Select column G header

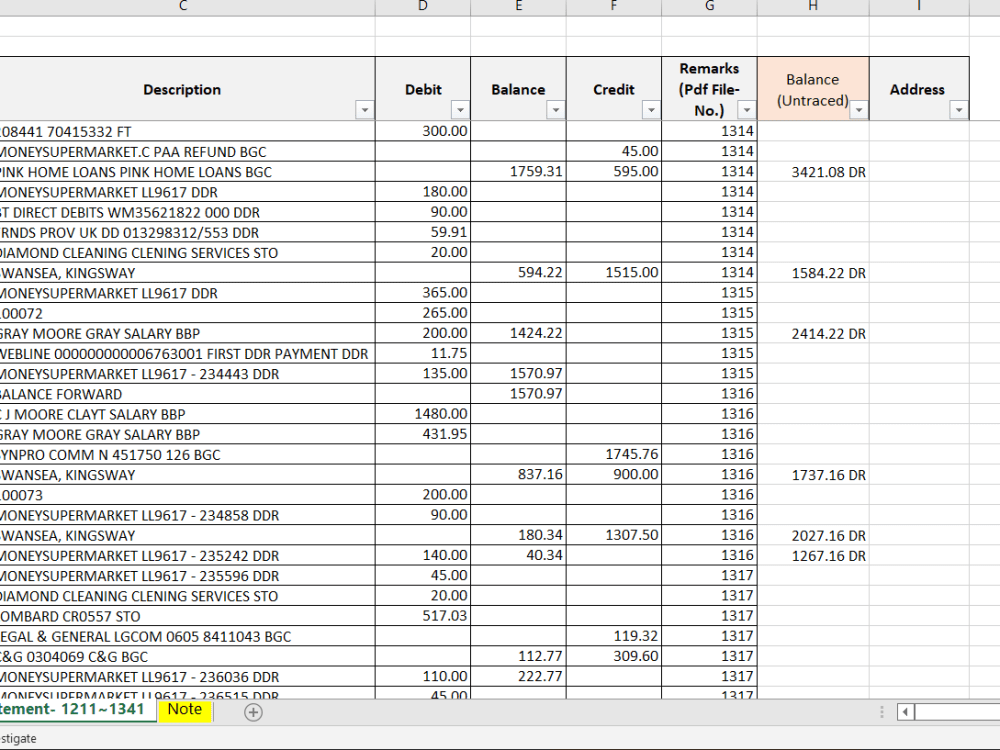click(709, 6)
